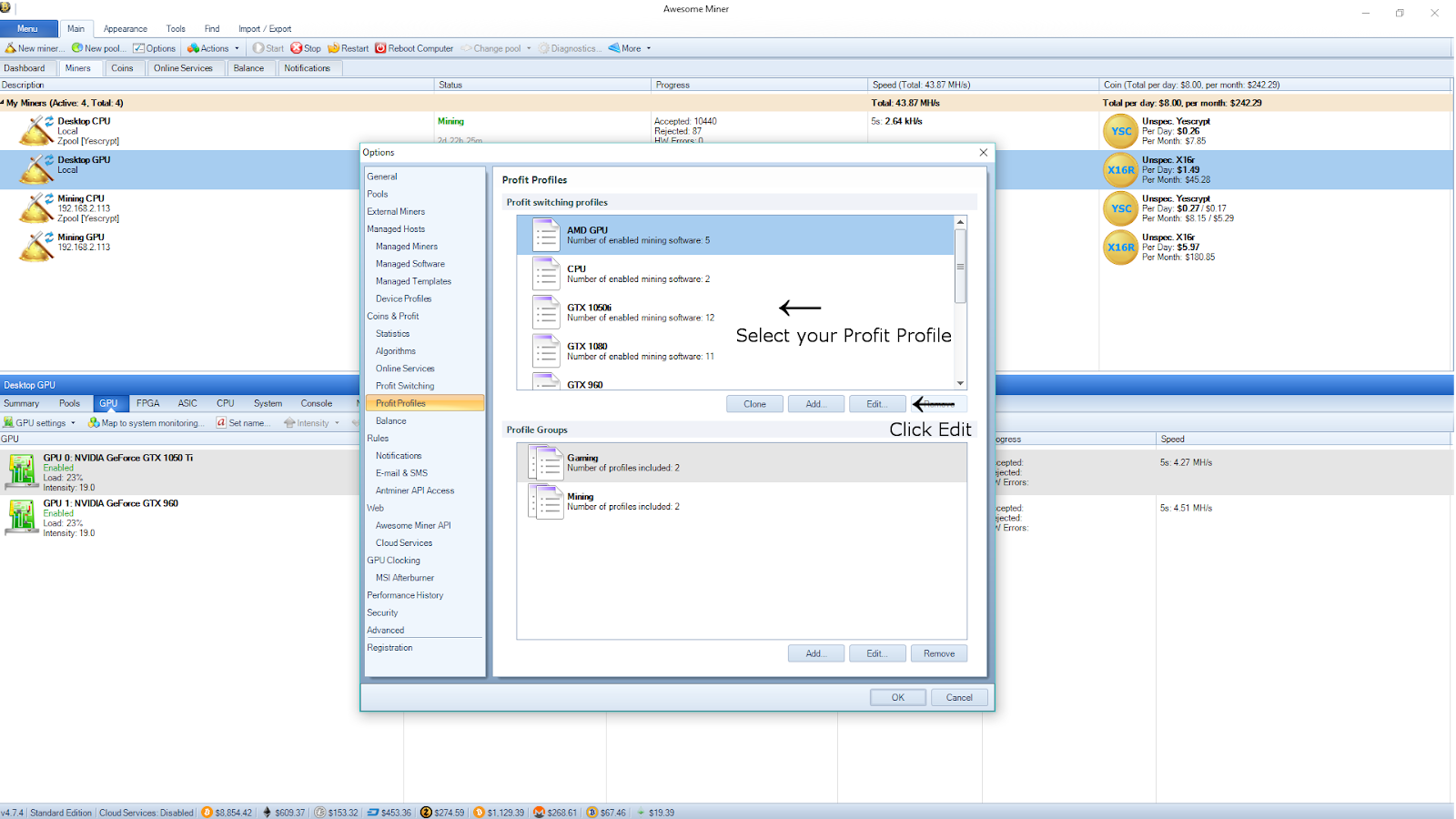The width and height of the screenshot is (1456, 819).
Task: Click the Reboot Computer power icon
Action: tap(380, 48)
